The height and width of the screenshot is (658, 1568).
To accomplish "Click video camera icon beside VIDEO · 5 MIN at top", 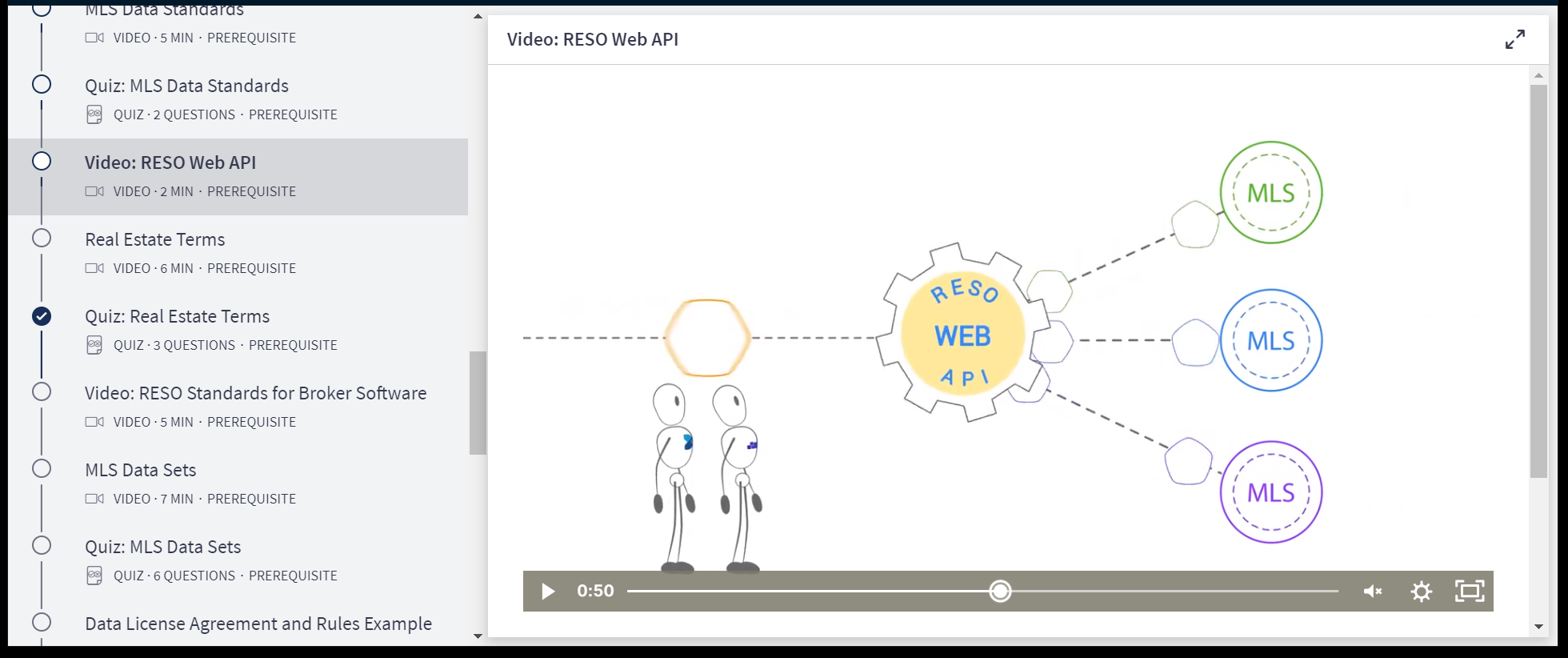I will [94, 38].
